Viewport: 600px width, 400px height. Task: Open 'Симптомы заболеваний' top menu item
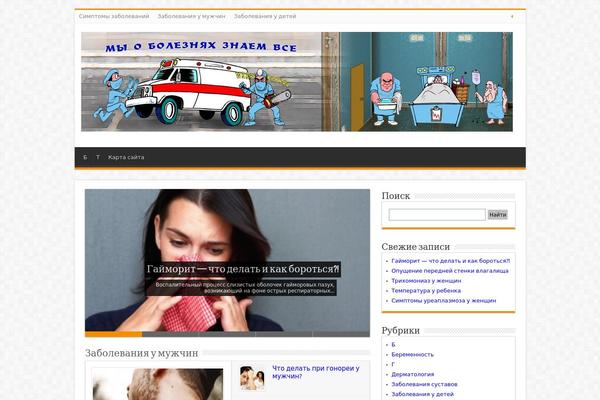(114, 16)
